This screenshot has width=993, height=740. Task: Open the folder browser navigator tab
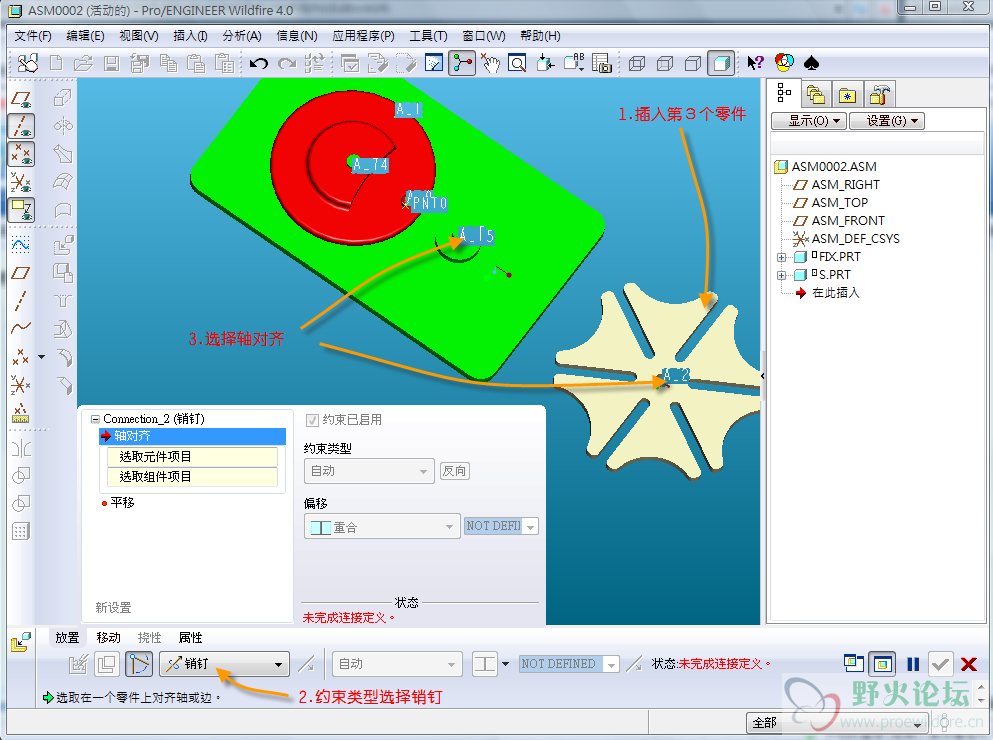click(816, 96)
